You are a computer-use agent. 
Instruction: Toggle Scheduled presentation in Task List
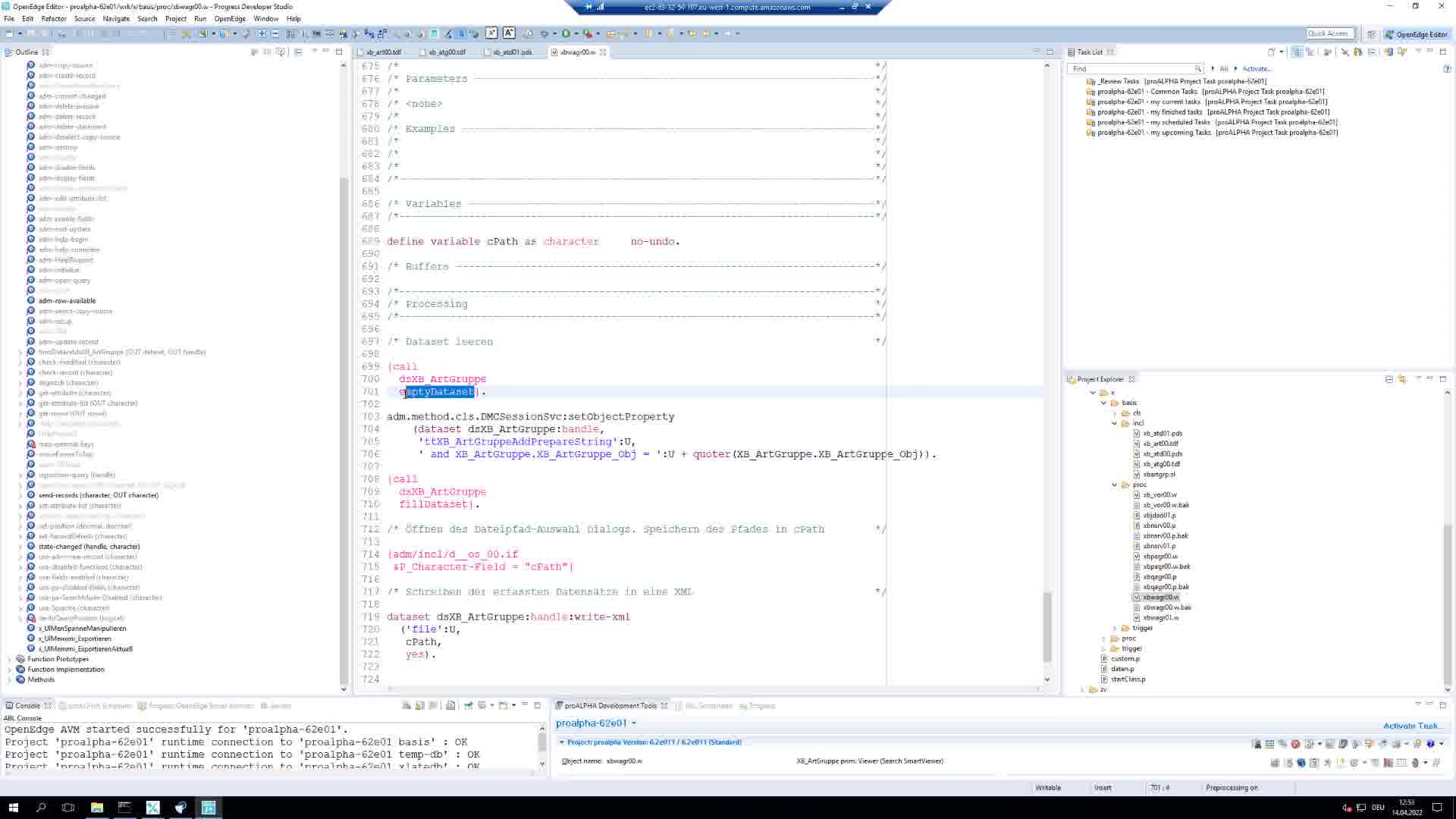[x=1310, y=52]
